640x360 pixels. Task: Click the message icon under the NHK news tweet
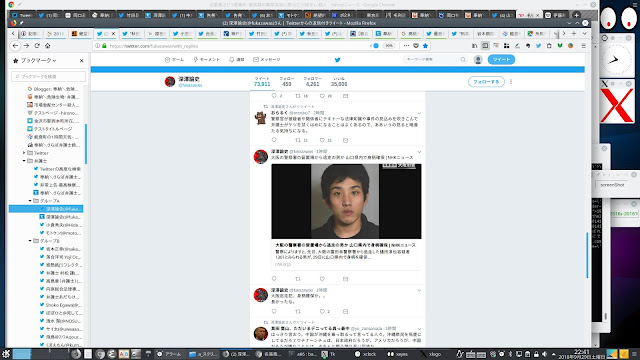tap(345, 279)
